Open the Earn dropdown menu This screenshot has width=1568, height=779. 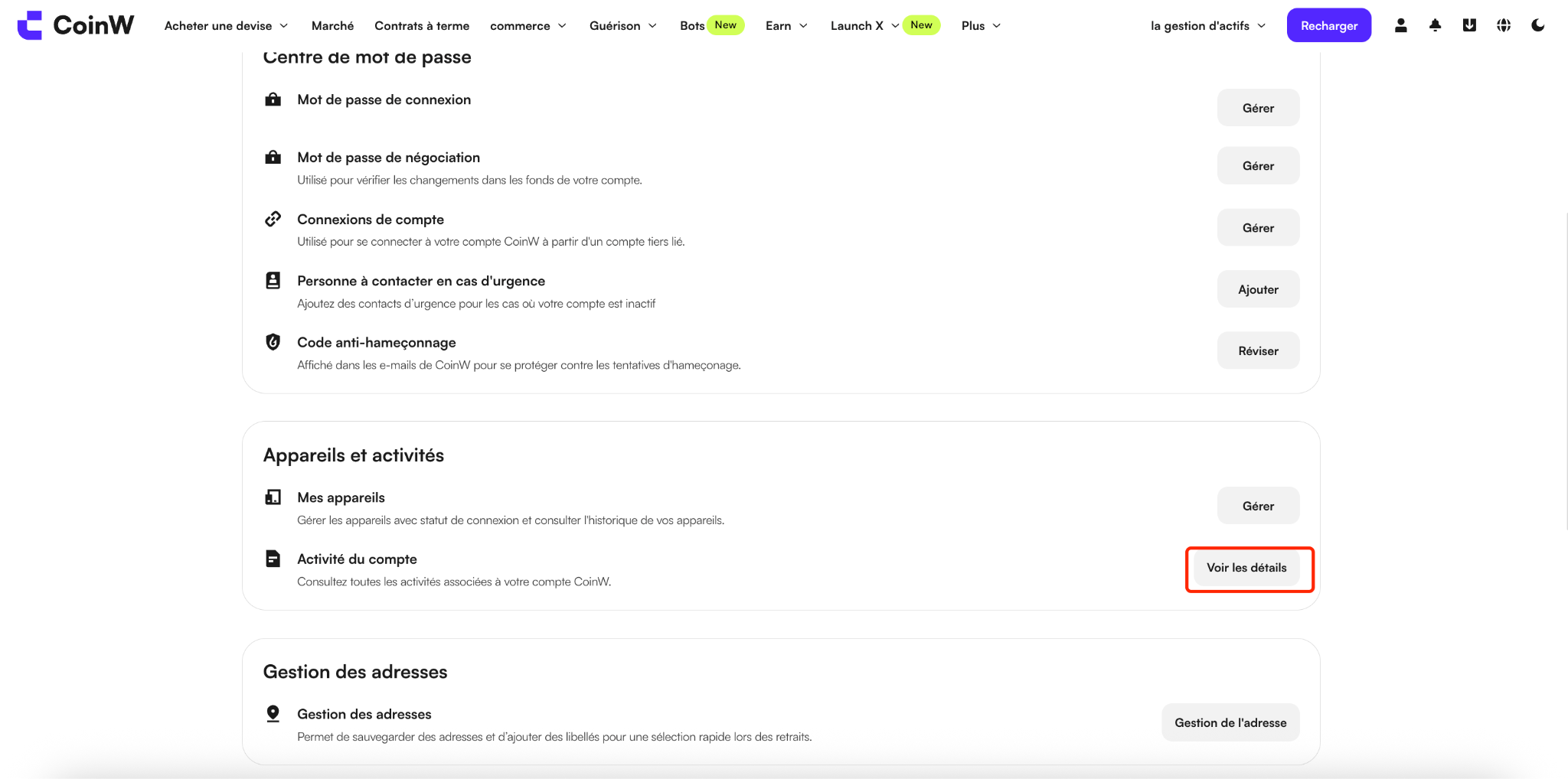click(x=786, y=26)
